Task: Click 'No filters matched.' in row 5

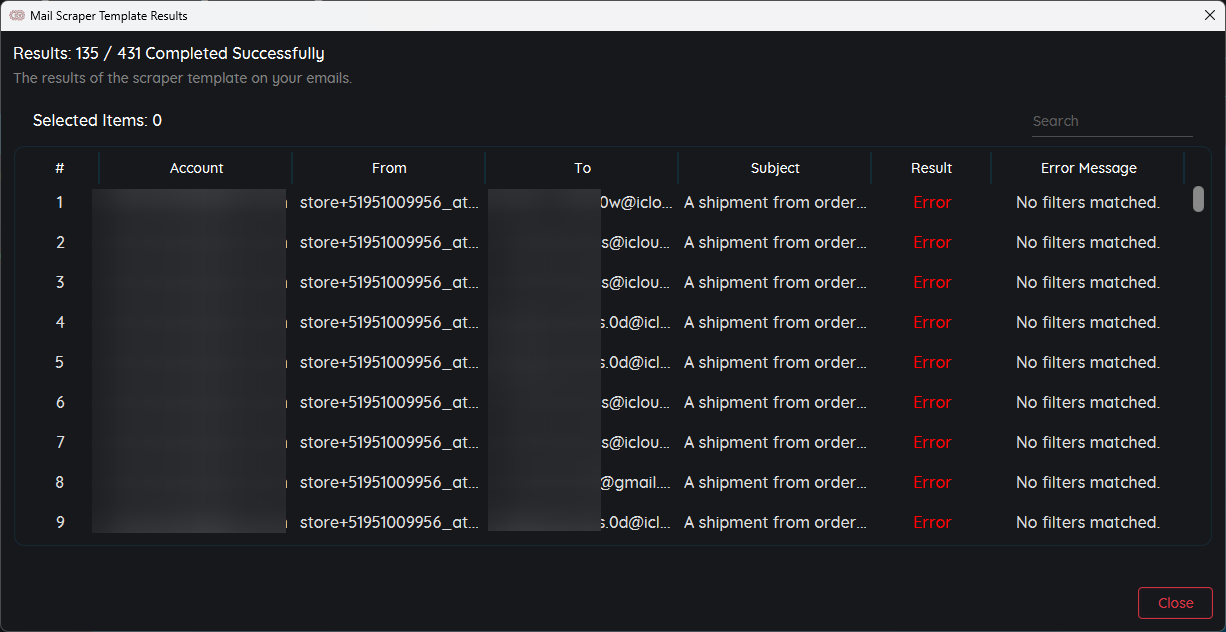Action: 1088,362
